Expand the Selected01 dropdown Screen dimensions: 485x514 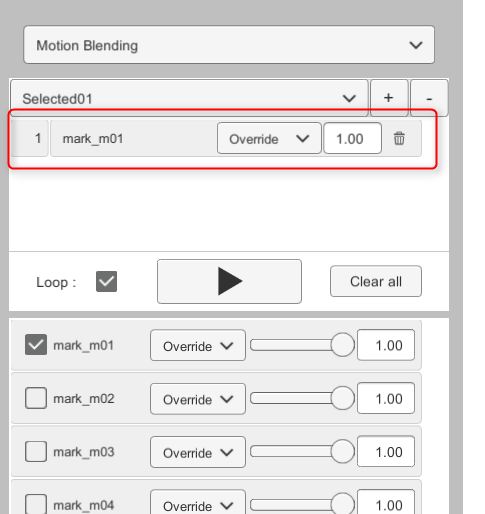pyautogui.click(x=189, y=98)
